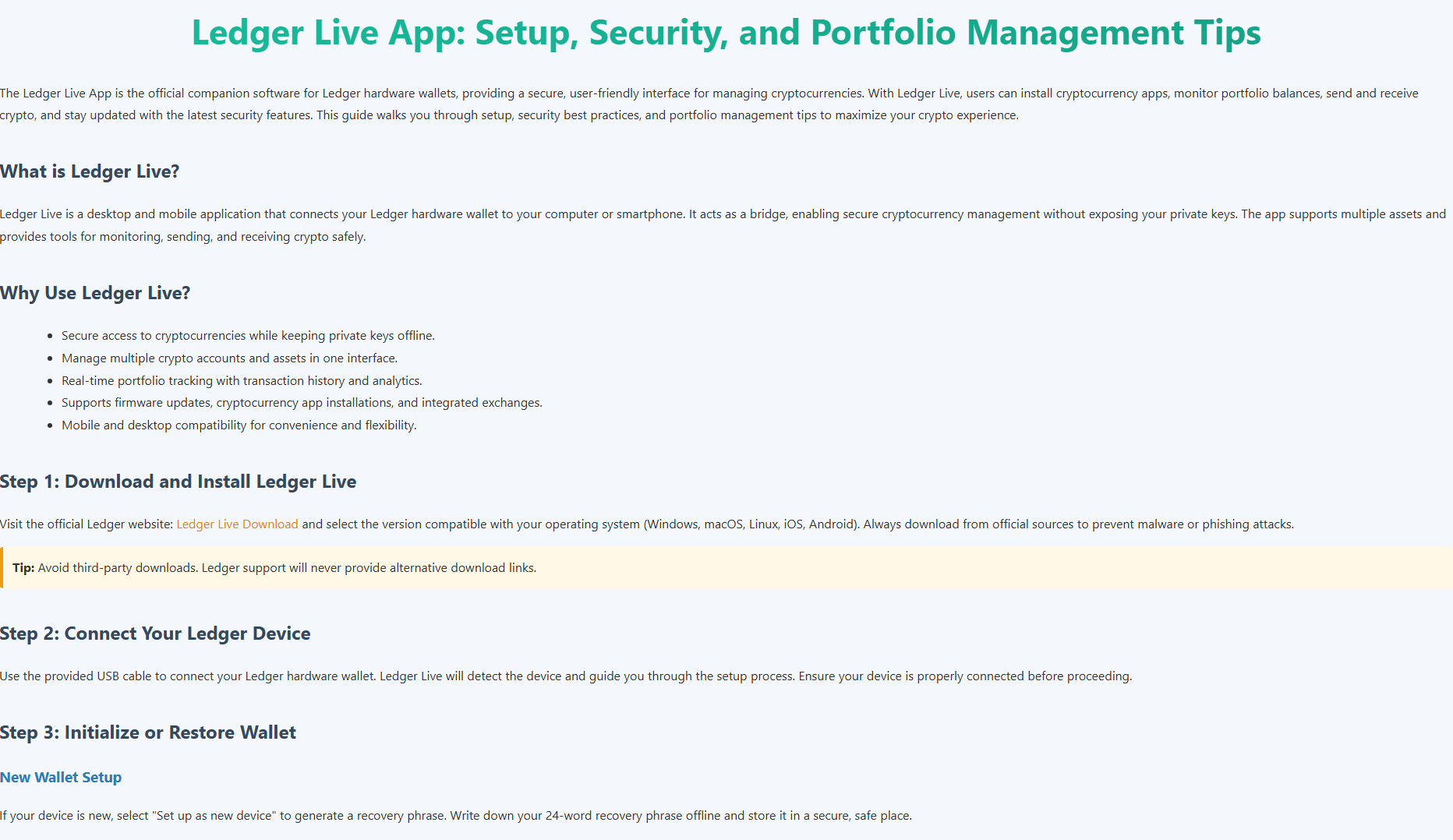1453x840 pixels.
Task: Select heading 'Step 3: Initialize or Restore Wallet'
Action: [x=148, y=732]
